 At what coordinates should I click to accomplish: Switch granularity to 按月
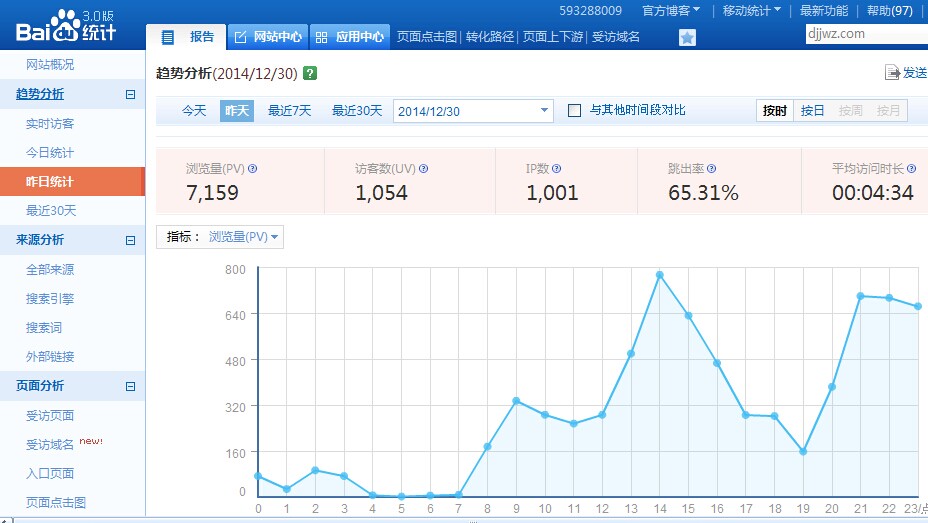pyautogui.click(x=888, y=111)
